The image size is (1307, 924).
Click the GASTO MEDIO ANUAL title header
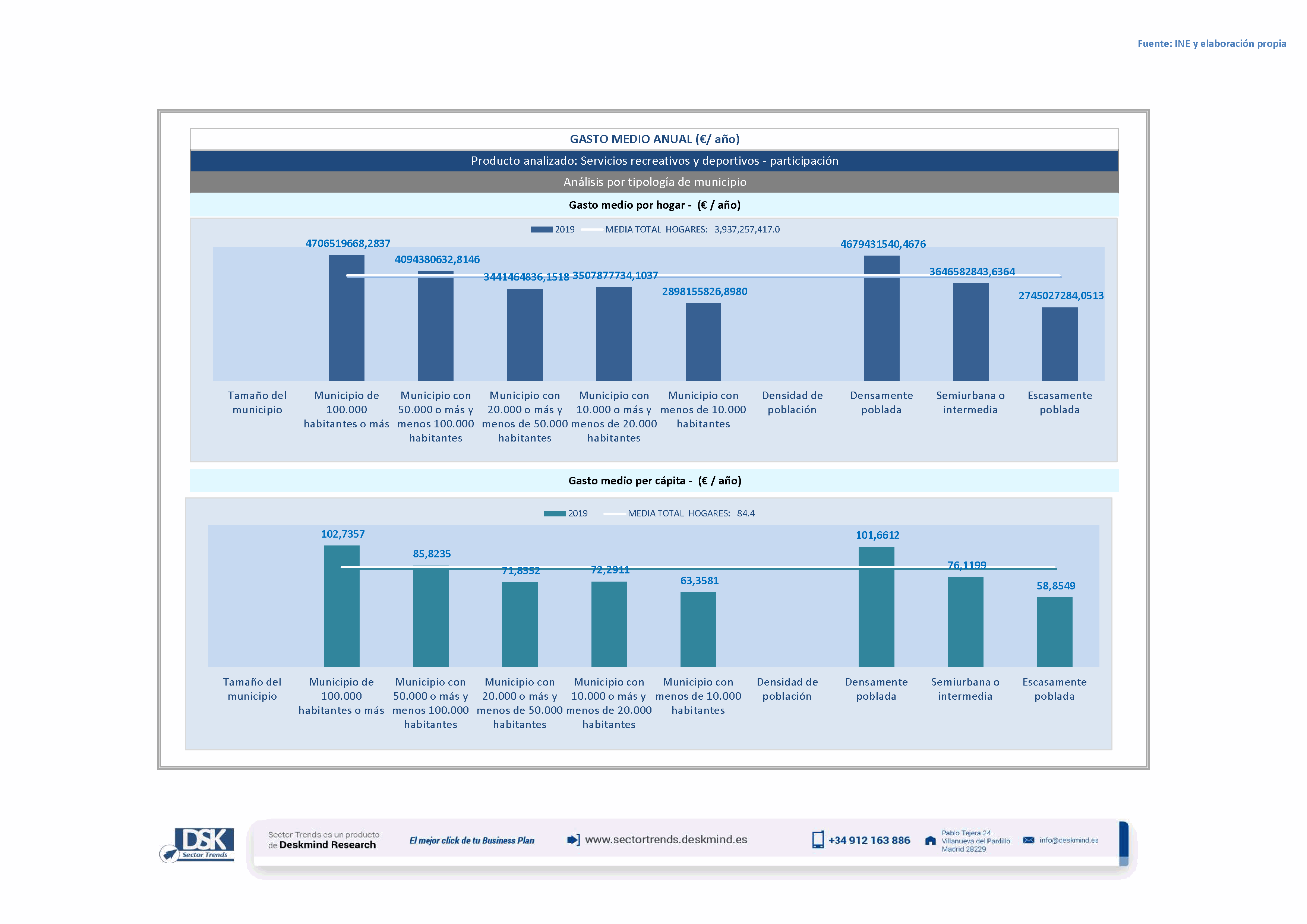[x=654, y=139]
